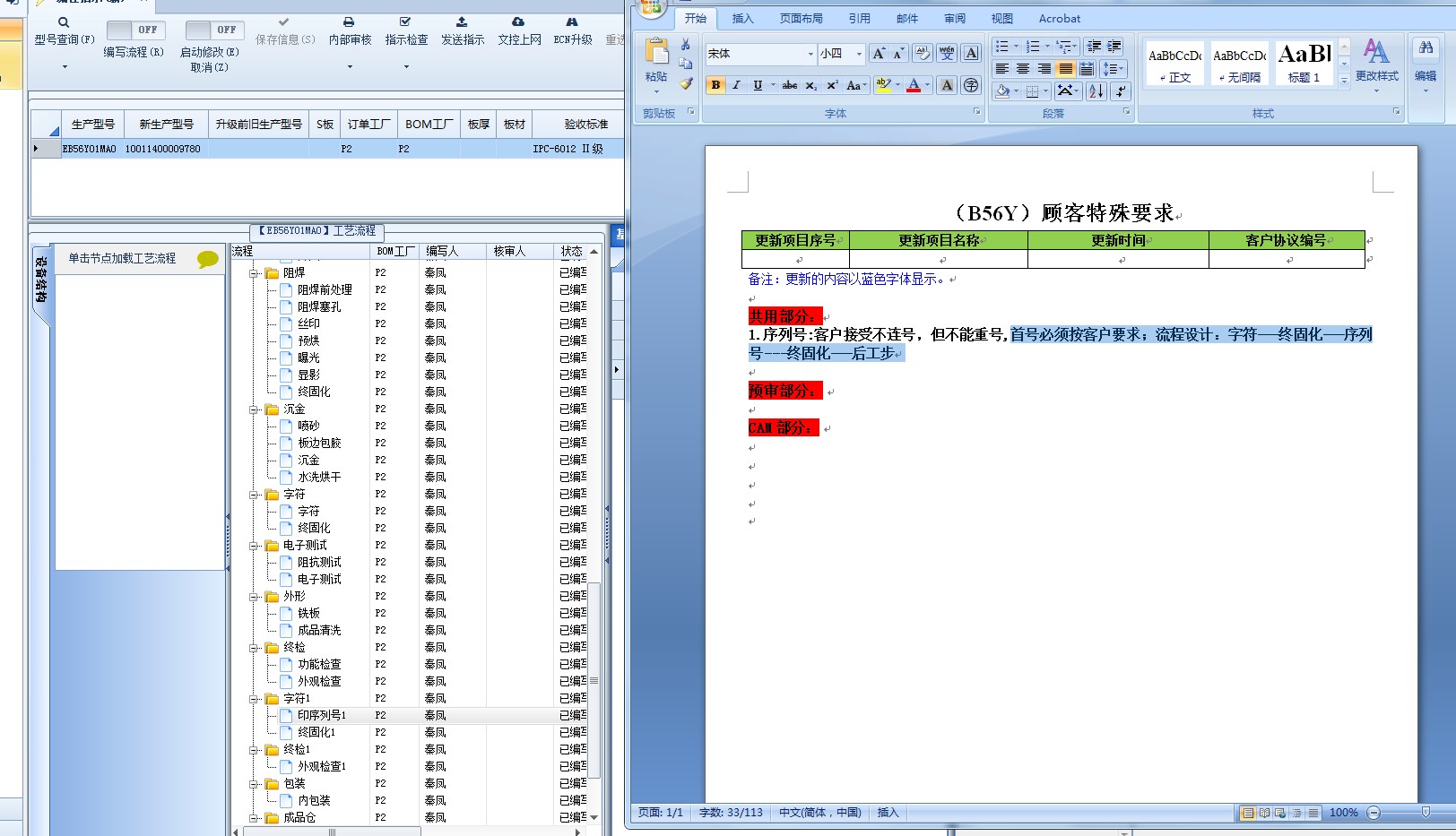Screen dimensions: 1456x836
Task: Open dropdown arrow under 型号查询
Action: tap(65, 67)
